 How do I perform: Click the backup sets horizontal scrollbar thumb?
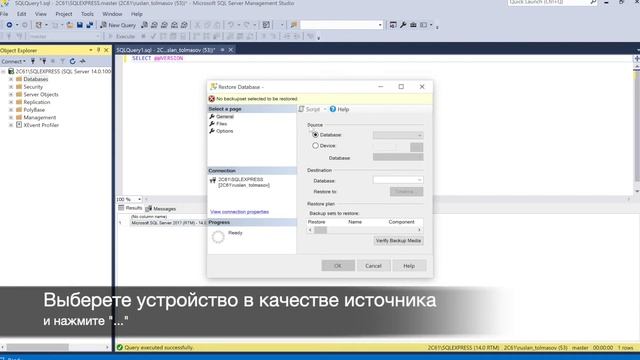tap(320, 230)
